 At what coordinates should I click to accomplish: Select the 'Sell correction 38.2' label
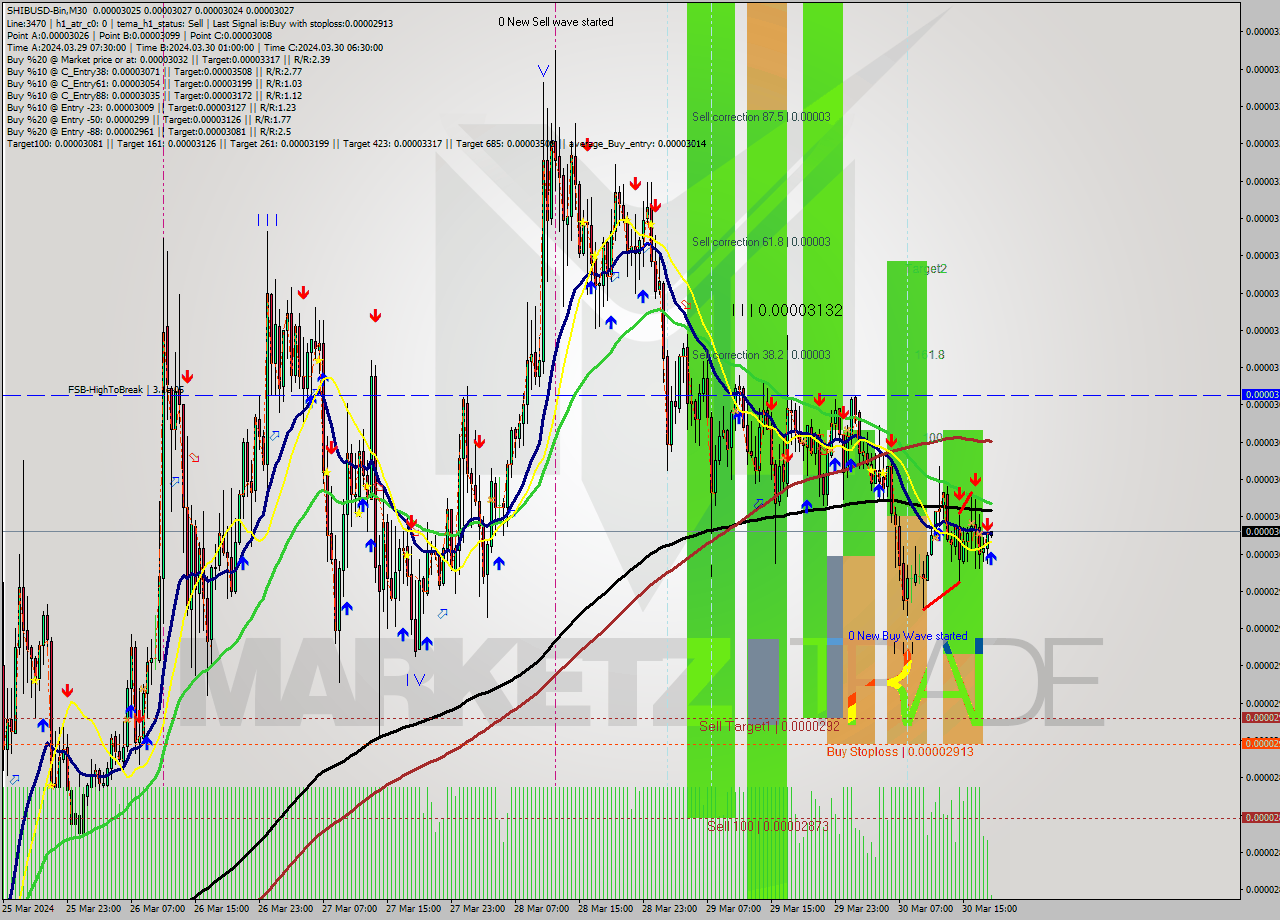[761, 355]
